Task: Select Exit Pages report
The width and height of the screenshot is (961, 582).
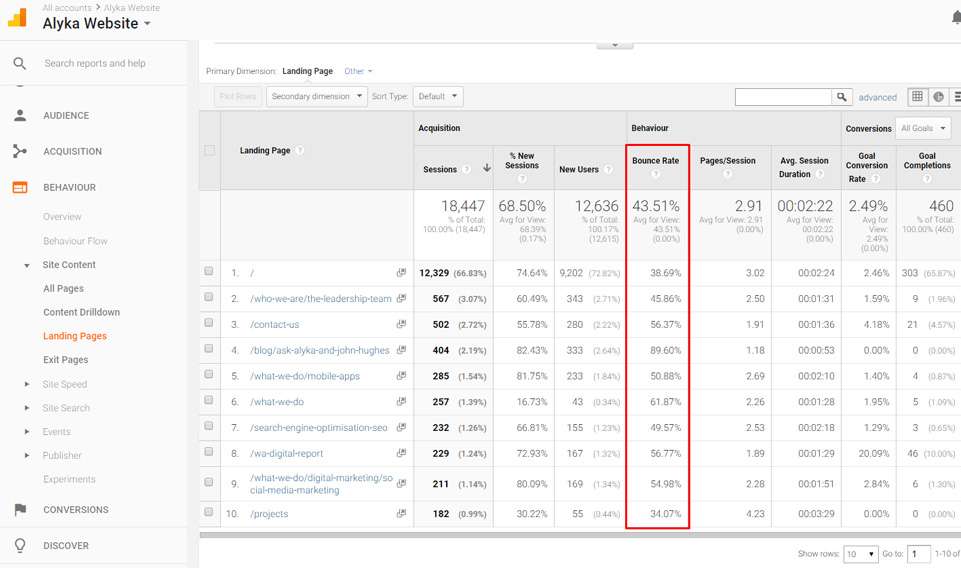Action: point(66,360)
